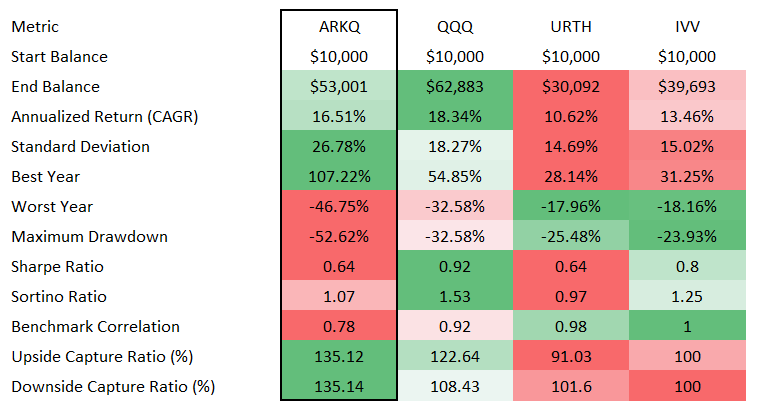Select the IVV column header cell
This screenshot has height=409, width=758.
(688, 25)
